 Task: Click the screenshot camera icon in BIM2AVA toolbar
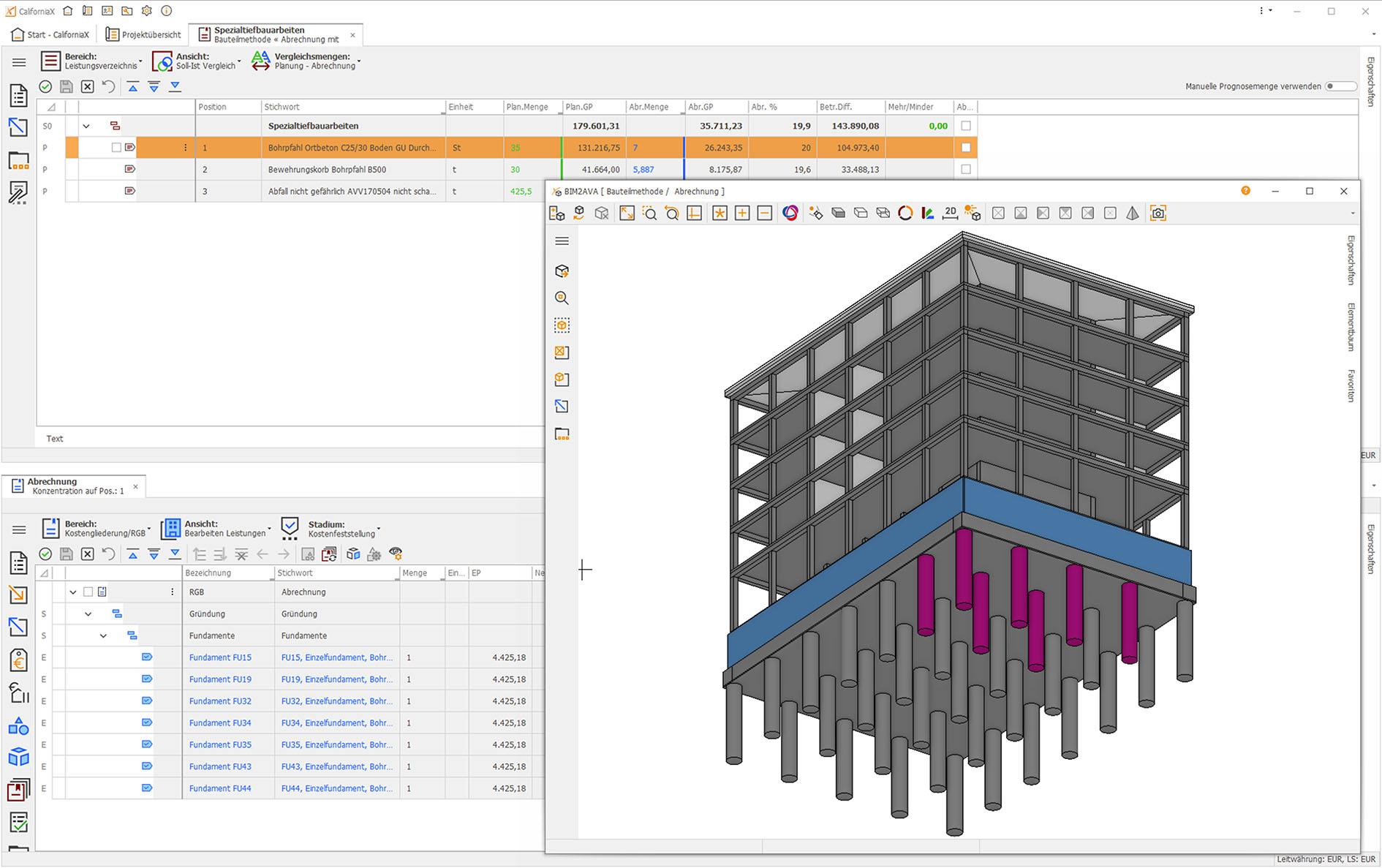tap(1158, 214)
